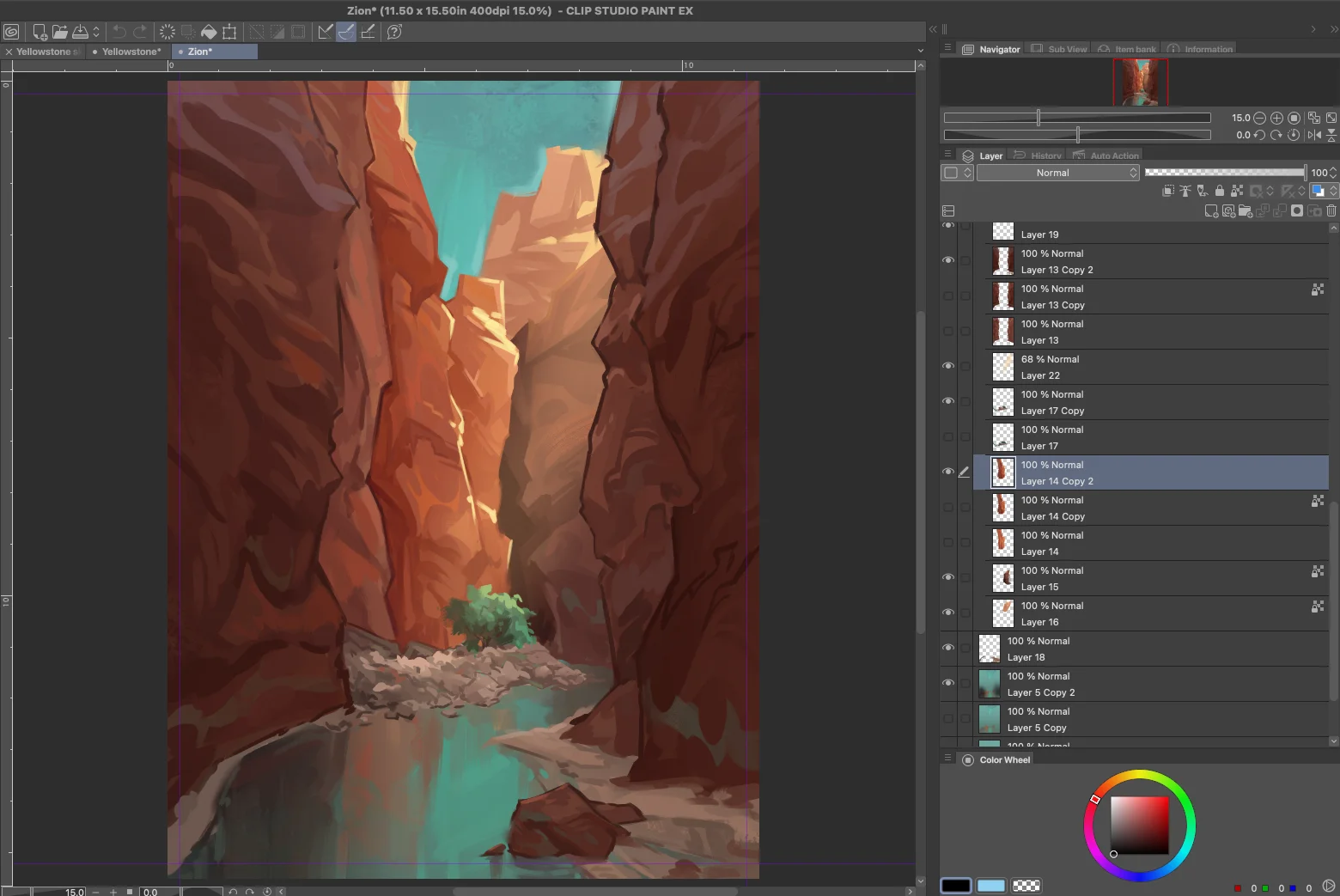Toggle Snap to Special Ruler icon
The width and height of the screenshot is (1340, 896).
point(346,32)
